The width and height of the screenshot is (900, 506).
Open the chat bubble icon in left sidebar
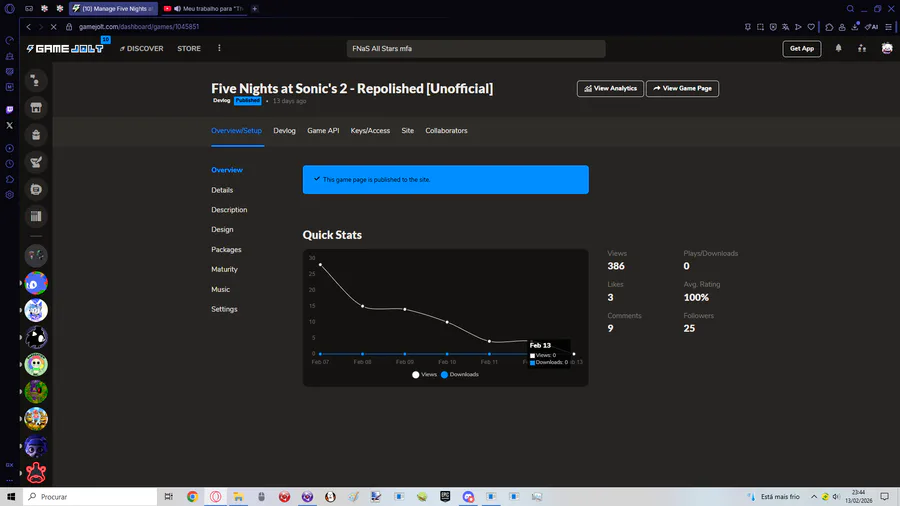click(x=36, y=189)
